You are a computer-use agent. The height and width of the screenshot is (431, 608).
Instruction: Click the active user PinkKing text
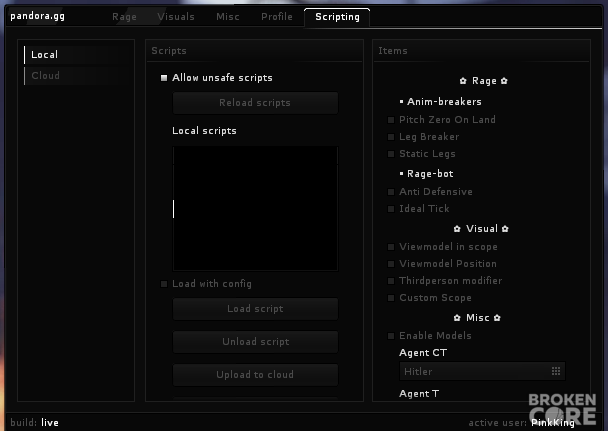[522, 423]
